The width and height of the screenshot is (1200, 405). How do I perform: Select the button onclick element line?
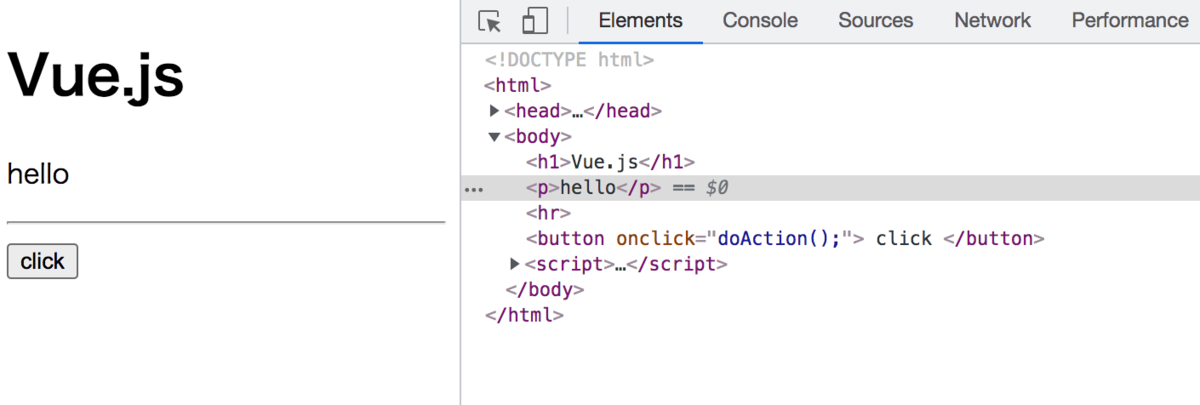click(785, 239)
